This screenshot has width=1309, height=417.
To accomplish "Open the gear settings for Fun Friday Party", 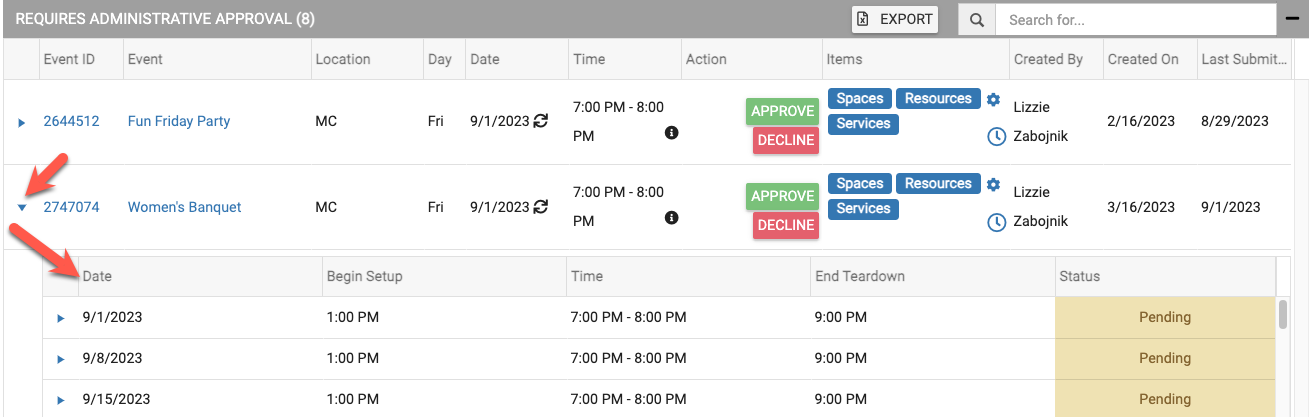I will [993, 99].
